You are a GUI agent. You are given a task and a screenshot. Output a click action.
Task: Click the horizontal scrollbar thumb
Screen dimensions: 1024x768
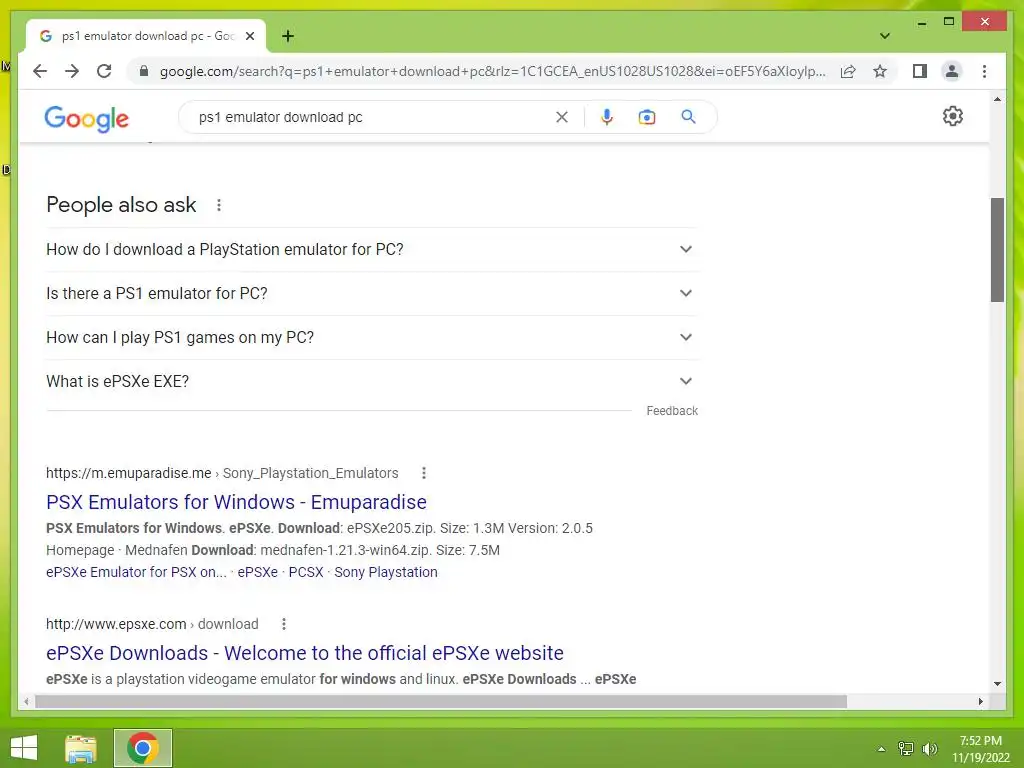[441, 701]
